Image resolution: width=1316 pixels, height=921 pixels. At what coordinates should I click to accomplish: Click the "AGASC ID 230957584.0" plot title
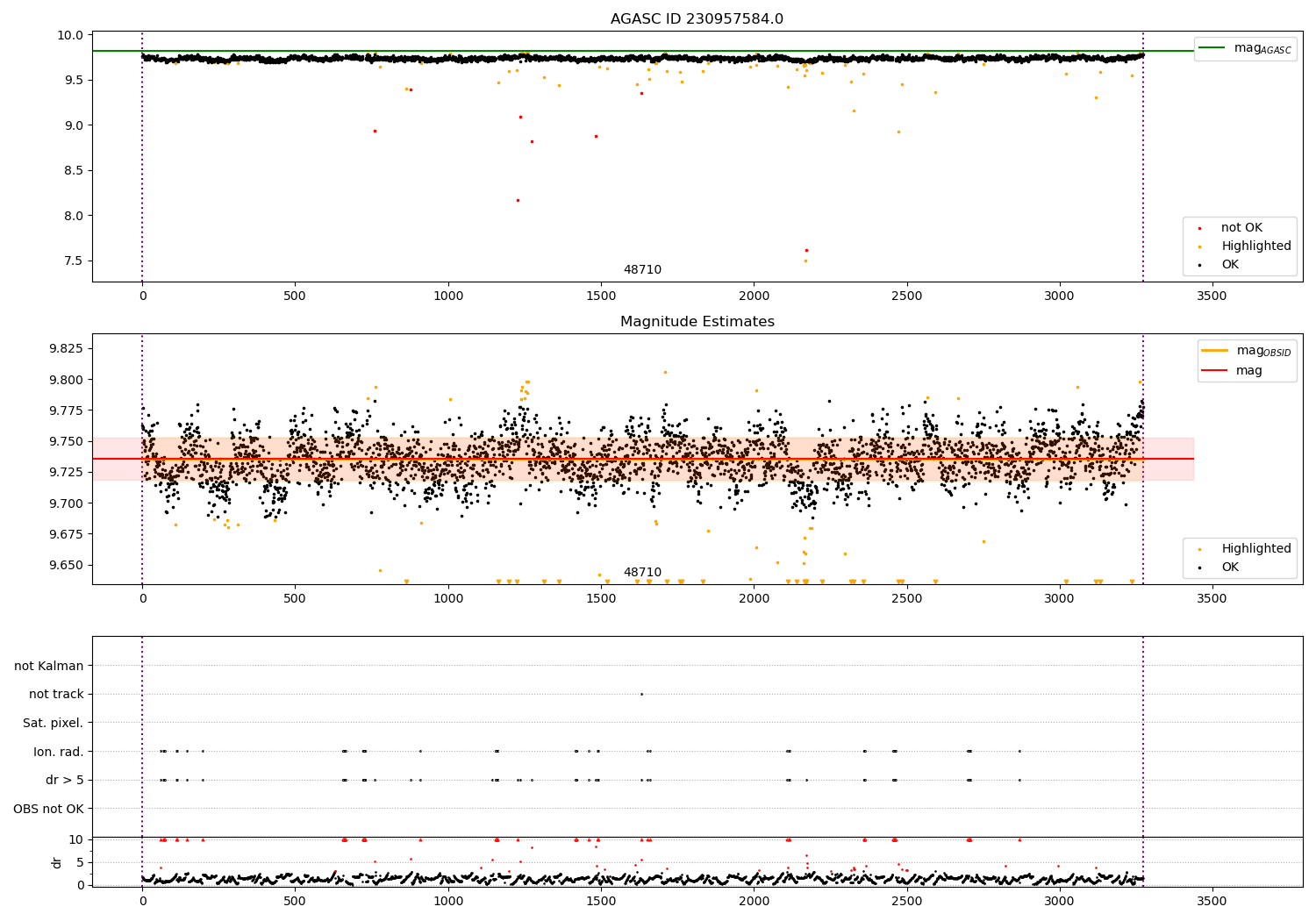click(697, 19)
